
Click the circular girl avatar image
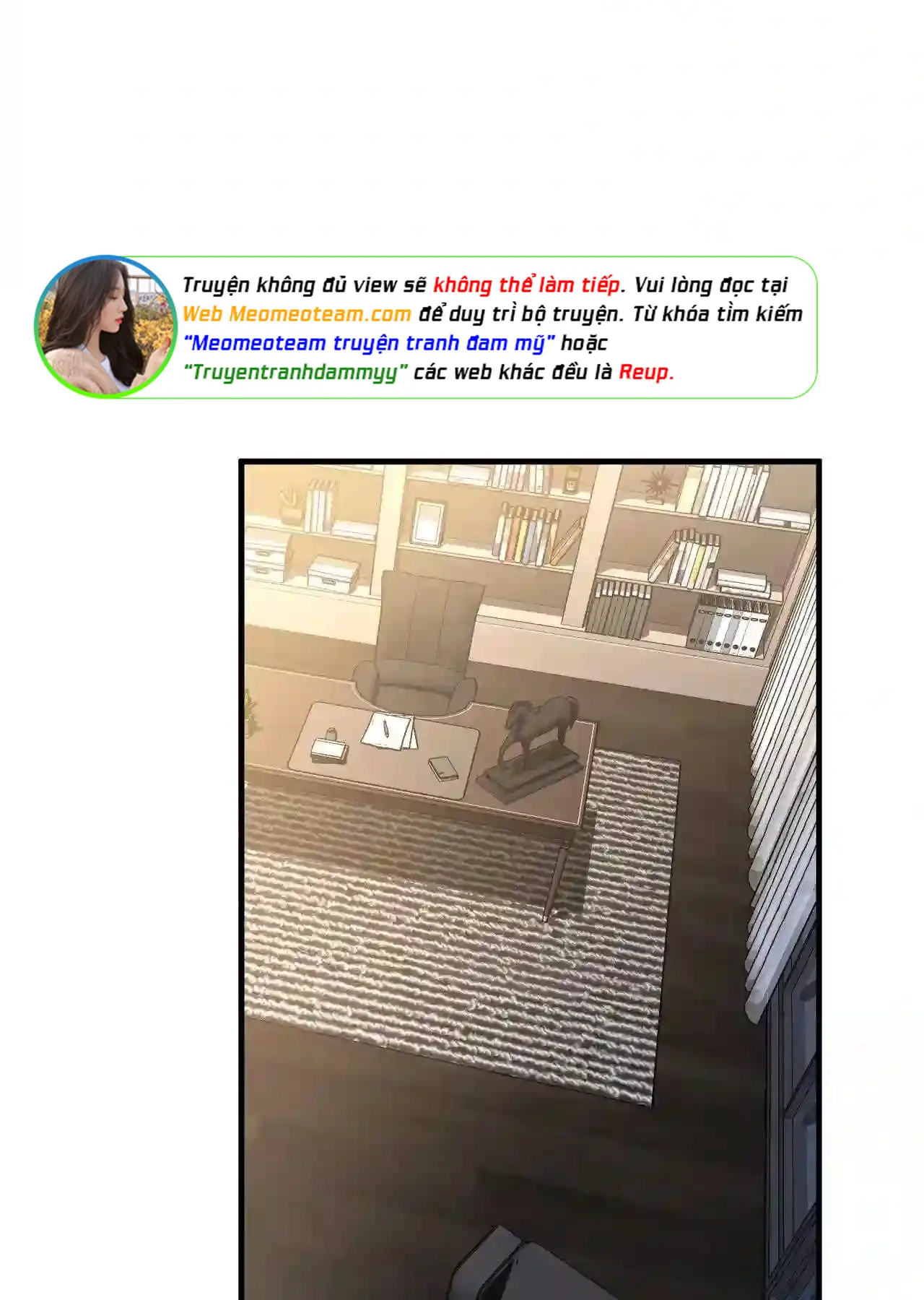click(105, 326)
